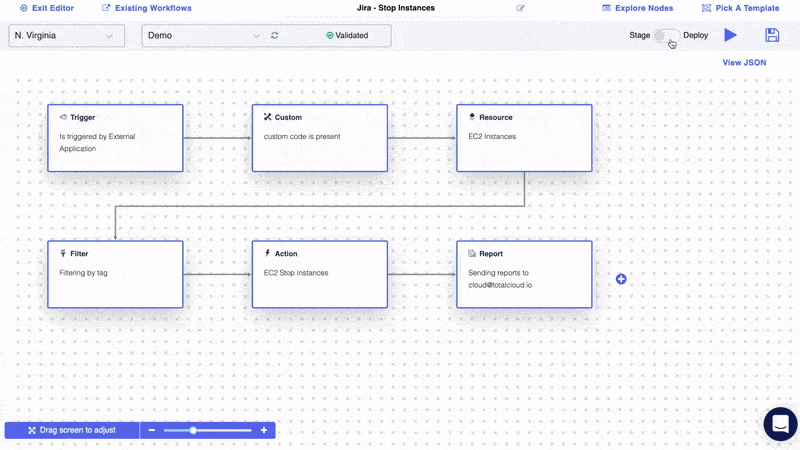Image resolution: width=800 pixels, height=450 pixels.
Task: Click the Pick A Template icon
Action: [706, 8]
